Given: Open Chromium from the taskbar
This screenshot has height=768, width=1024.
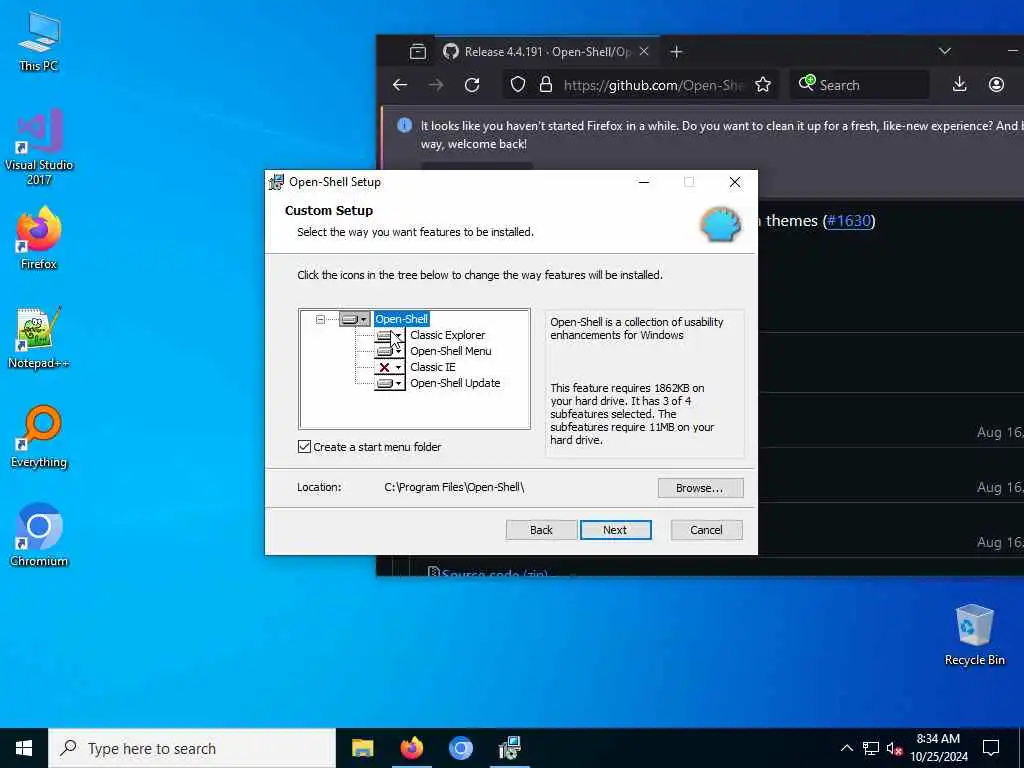Looking at the screenshot, I should 460,748.
